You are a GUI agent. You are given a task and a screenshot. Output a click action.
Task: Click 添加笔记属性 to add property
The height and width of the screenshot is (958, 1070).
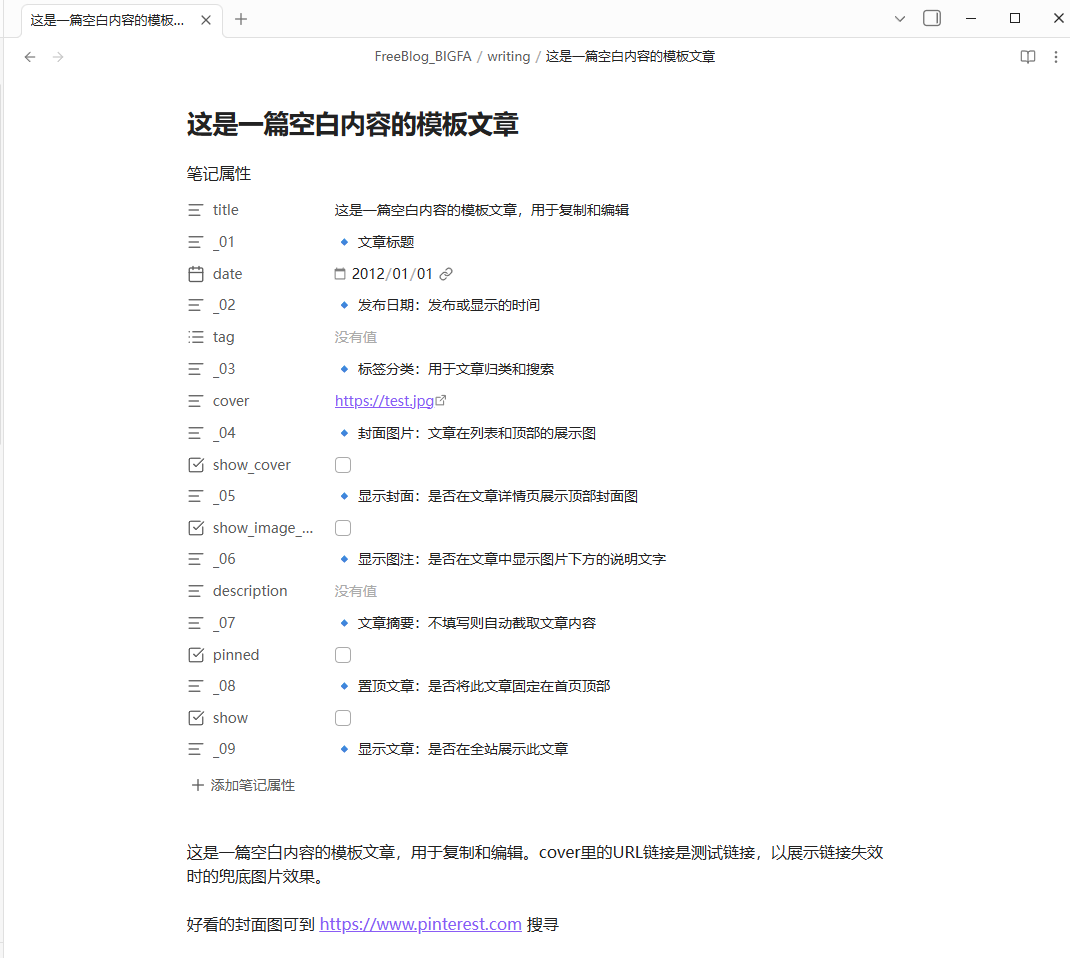(243, 785)
